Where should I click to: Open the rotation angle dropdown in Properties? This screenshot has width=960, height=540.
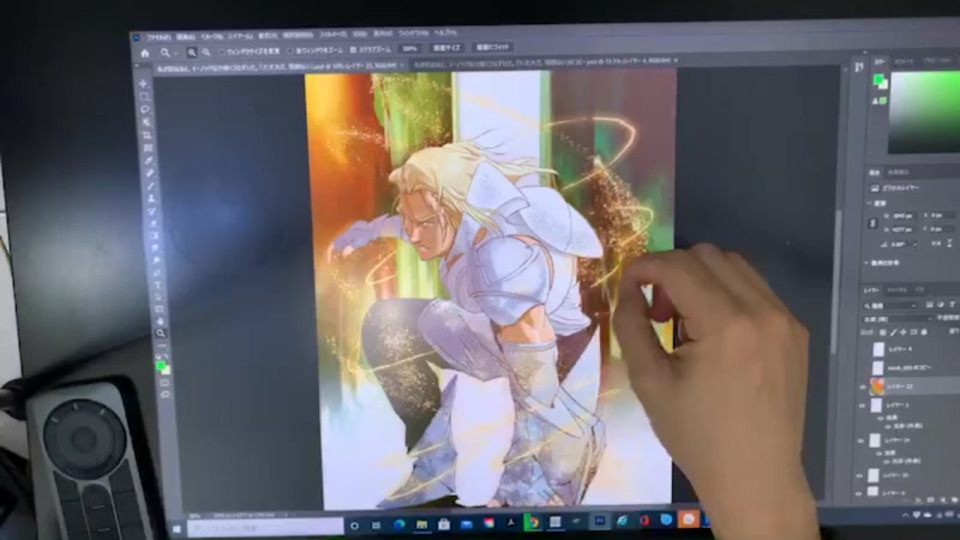(x=915, y=244)
